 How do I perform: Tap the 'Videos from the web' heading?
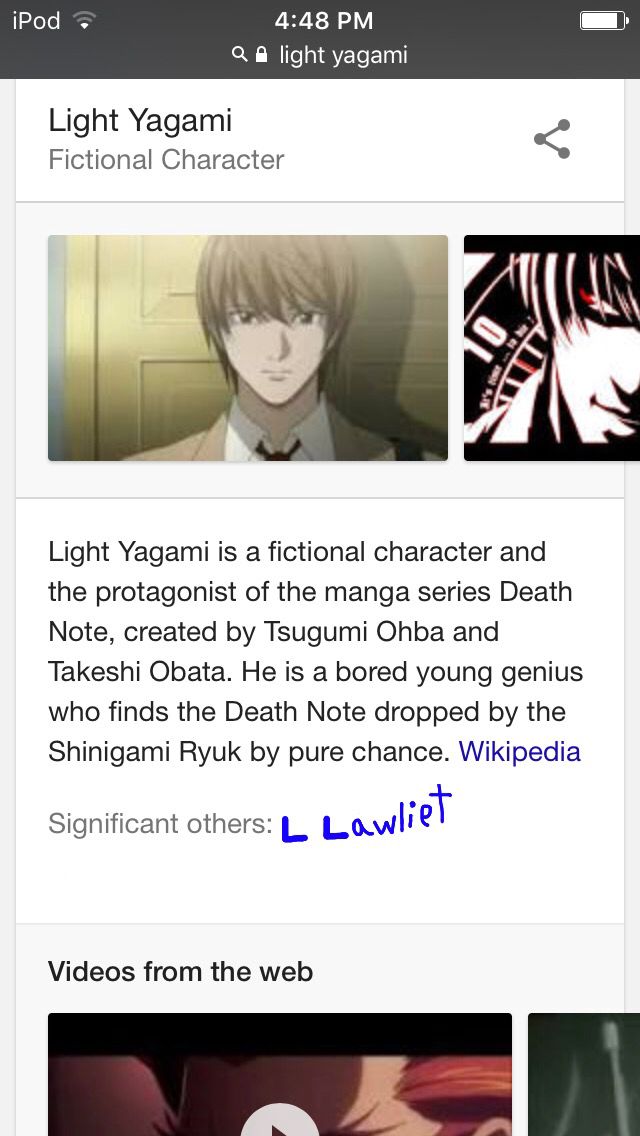[180, 971]
